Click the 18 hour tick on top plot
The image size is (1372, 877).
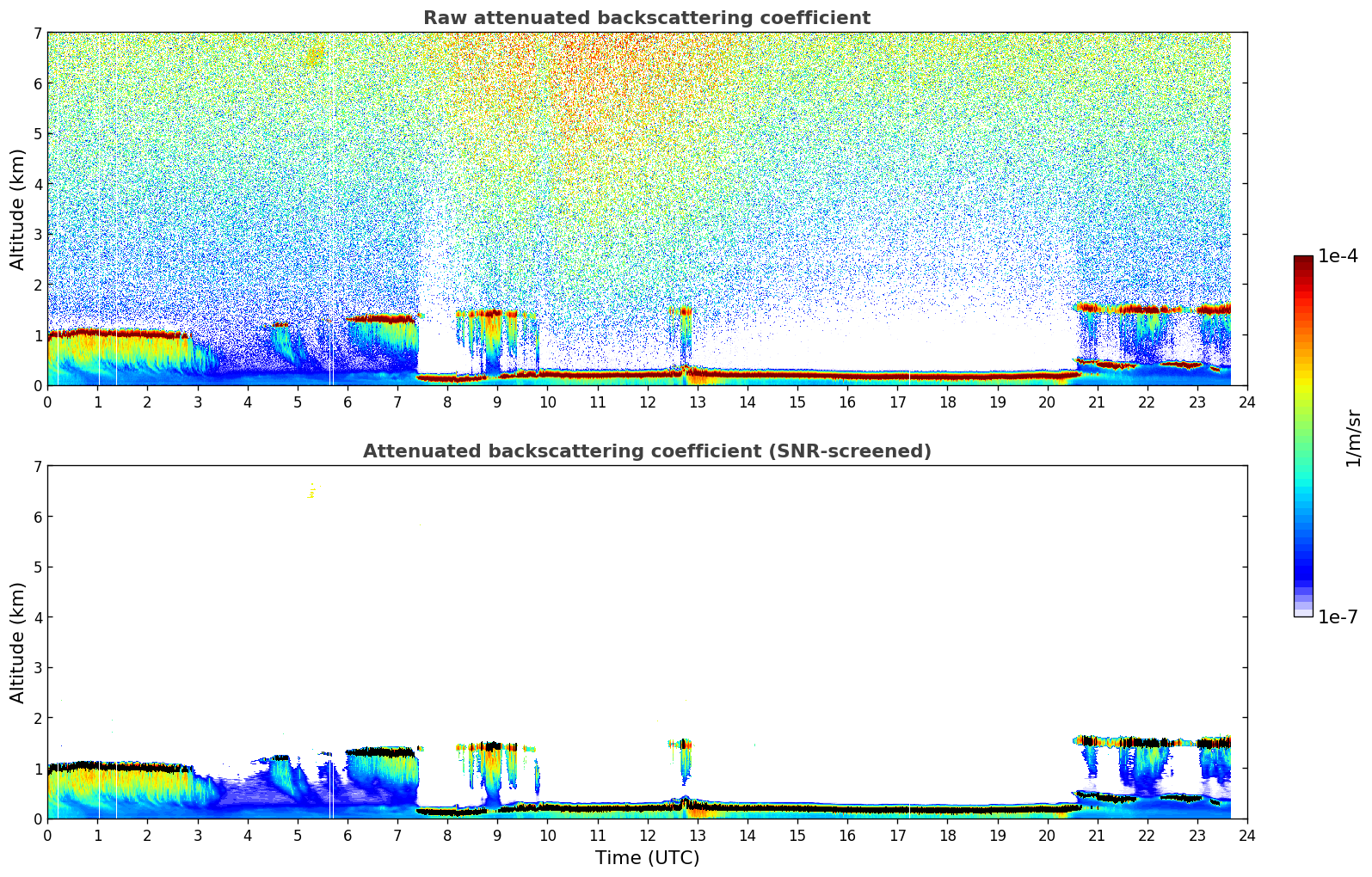(x=947, y=402)
